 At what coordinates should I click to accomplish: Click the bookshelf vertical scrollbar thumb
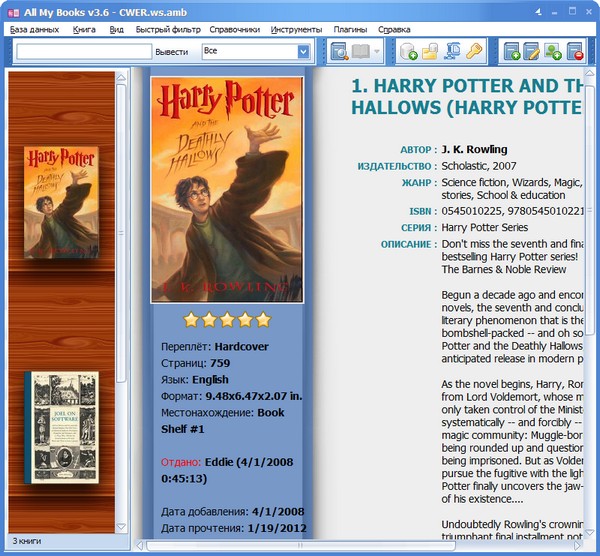121,233
